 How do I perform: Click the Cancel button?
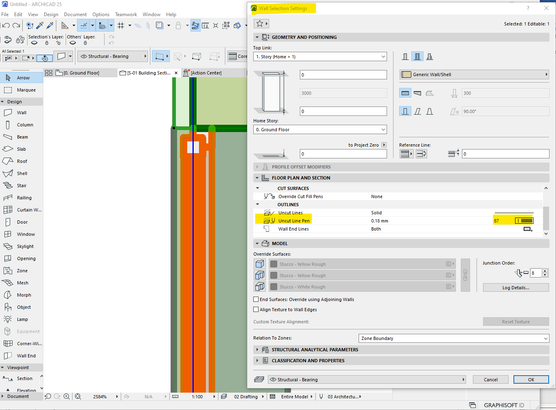click(x=491, y=379)
